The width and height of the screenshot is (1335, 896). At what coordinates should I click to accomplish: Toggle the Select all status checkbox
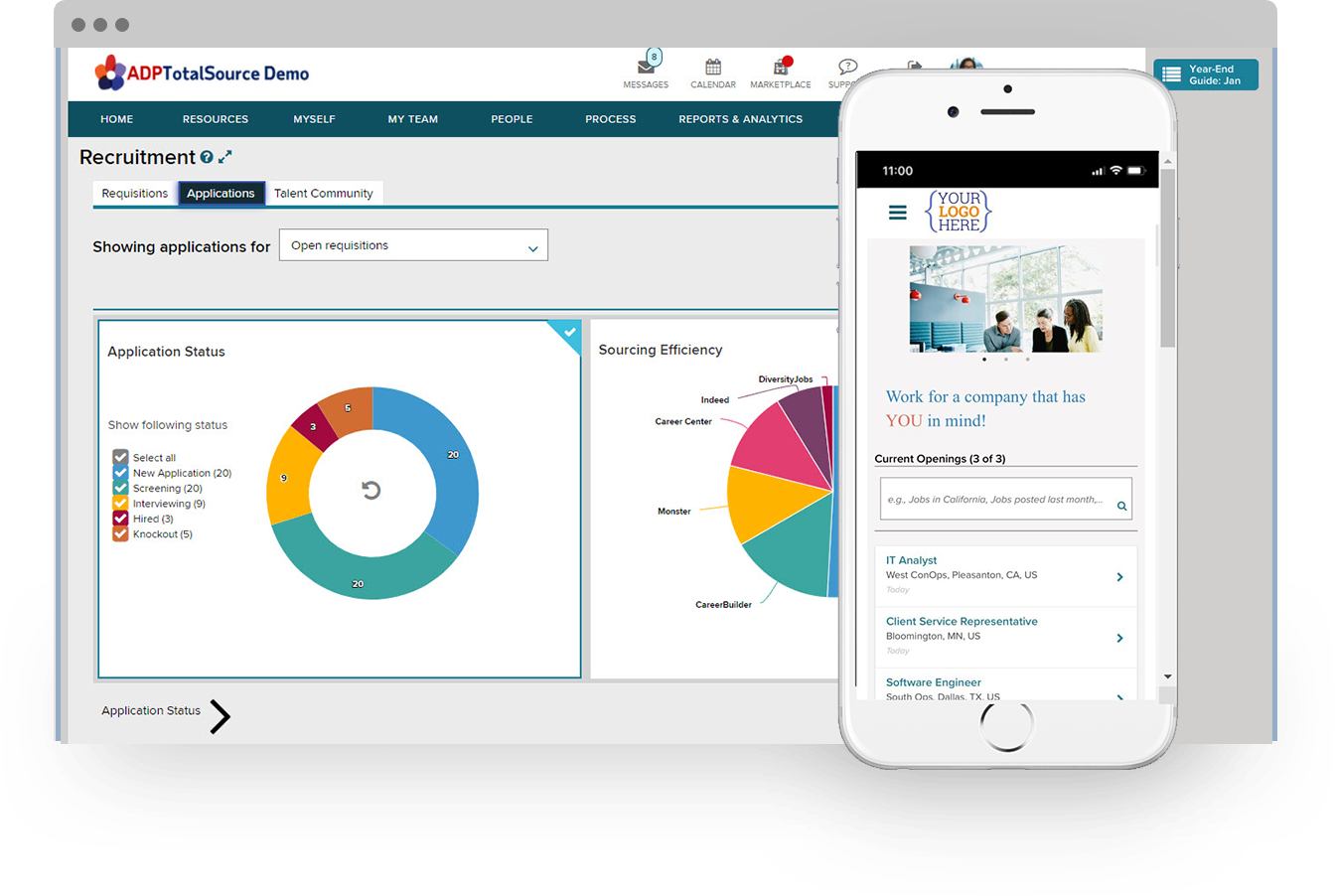tap(120, 457)
